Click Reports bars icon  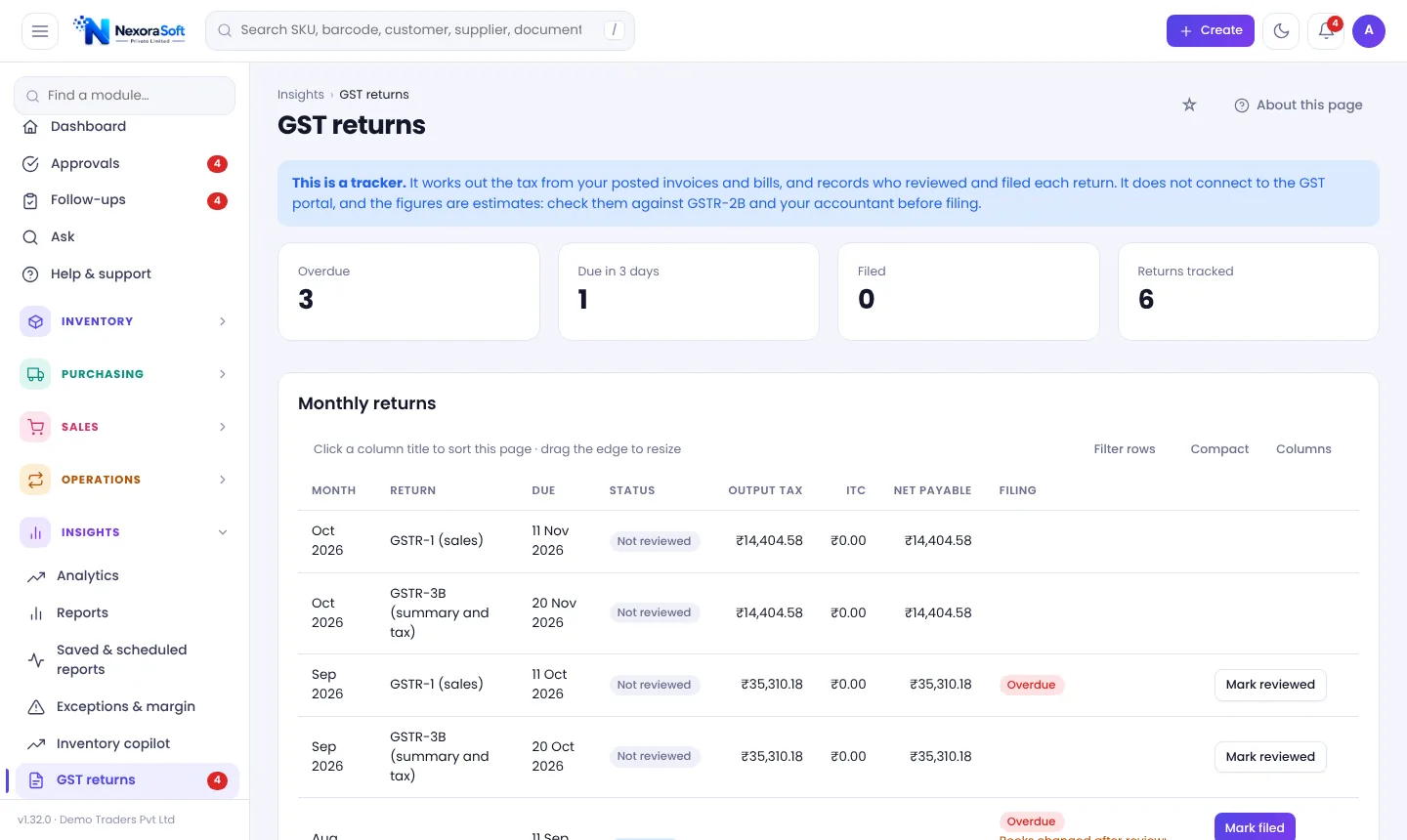36,613
